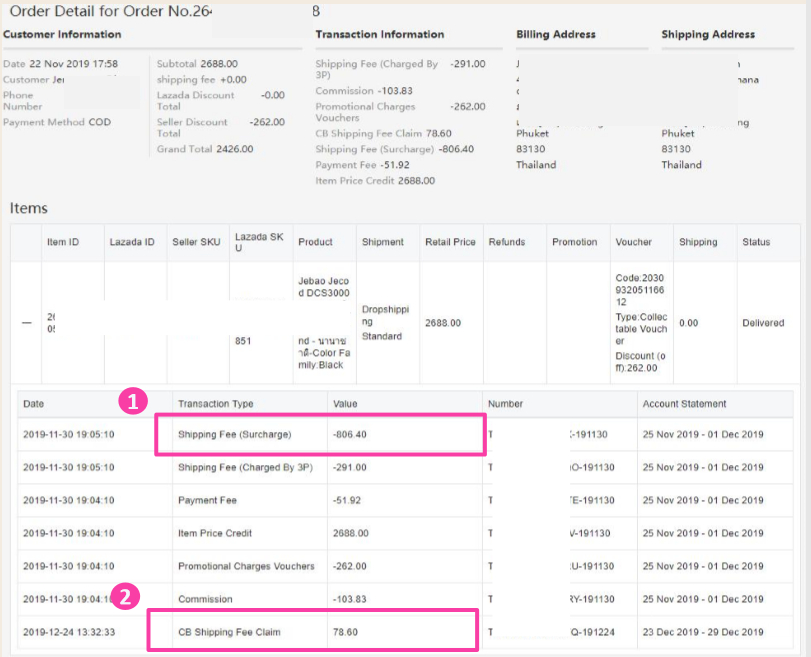The width and height of the screenshot is (811, 657).
Task: Click the Transaction Type column header
Action: pos(216,404)
